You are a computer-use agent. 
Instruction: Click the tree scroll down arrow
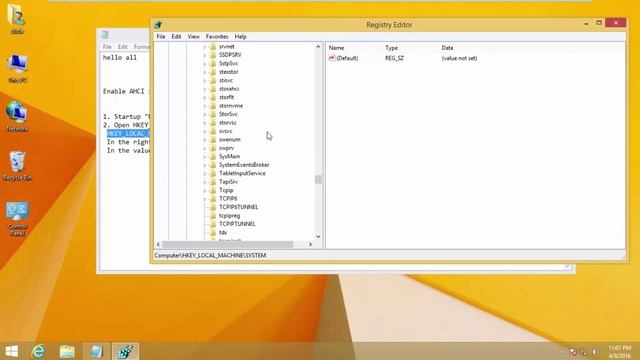[x=318, y=236]
